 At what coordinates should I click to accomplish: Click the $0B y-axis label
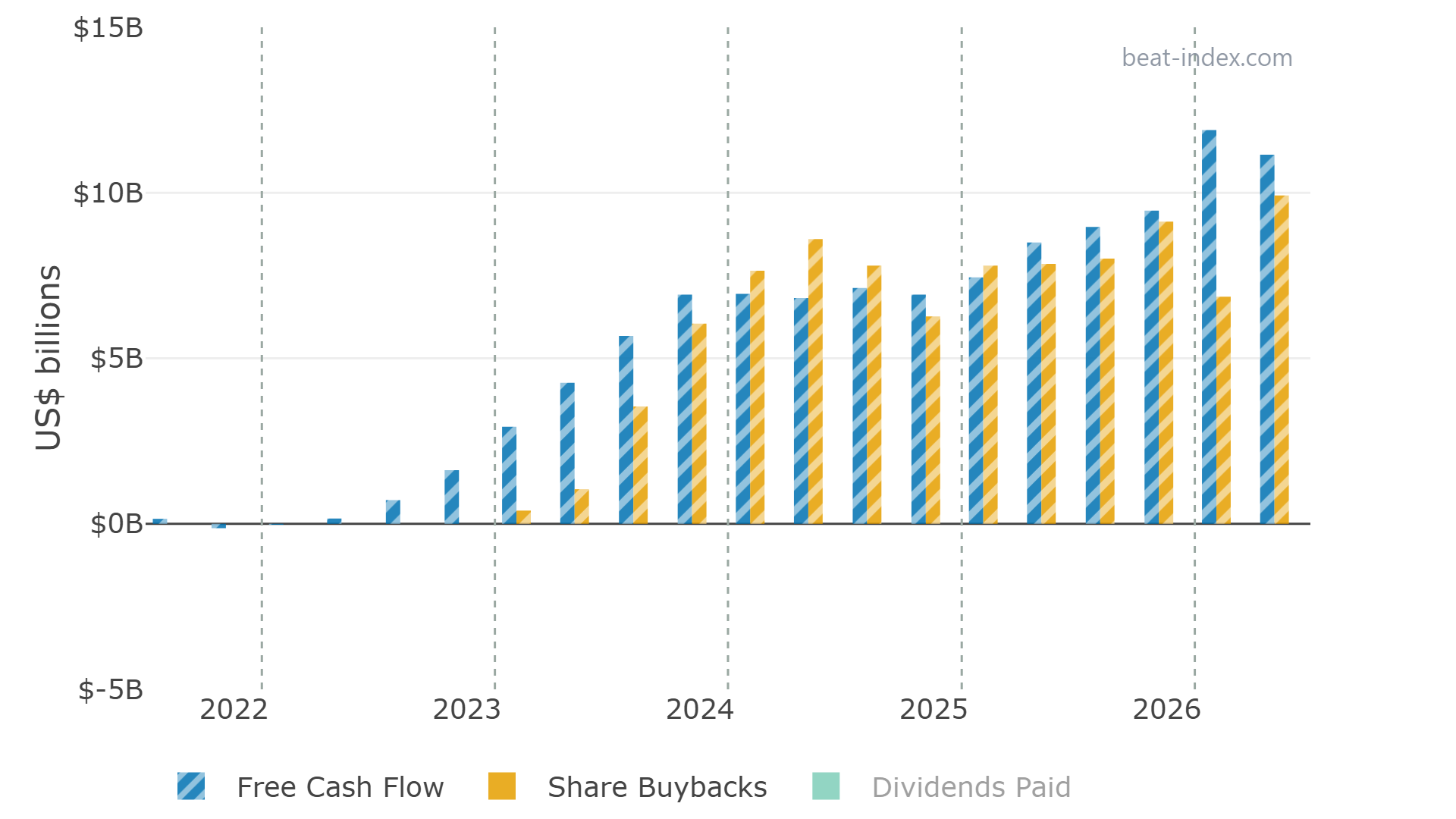coord(116,524)
